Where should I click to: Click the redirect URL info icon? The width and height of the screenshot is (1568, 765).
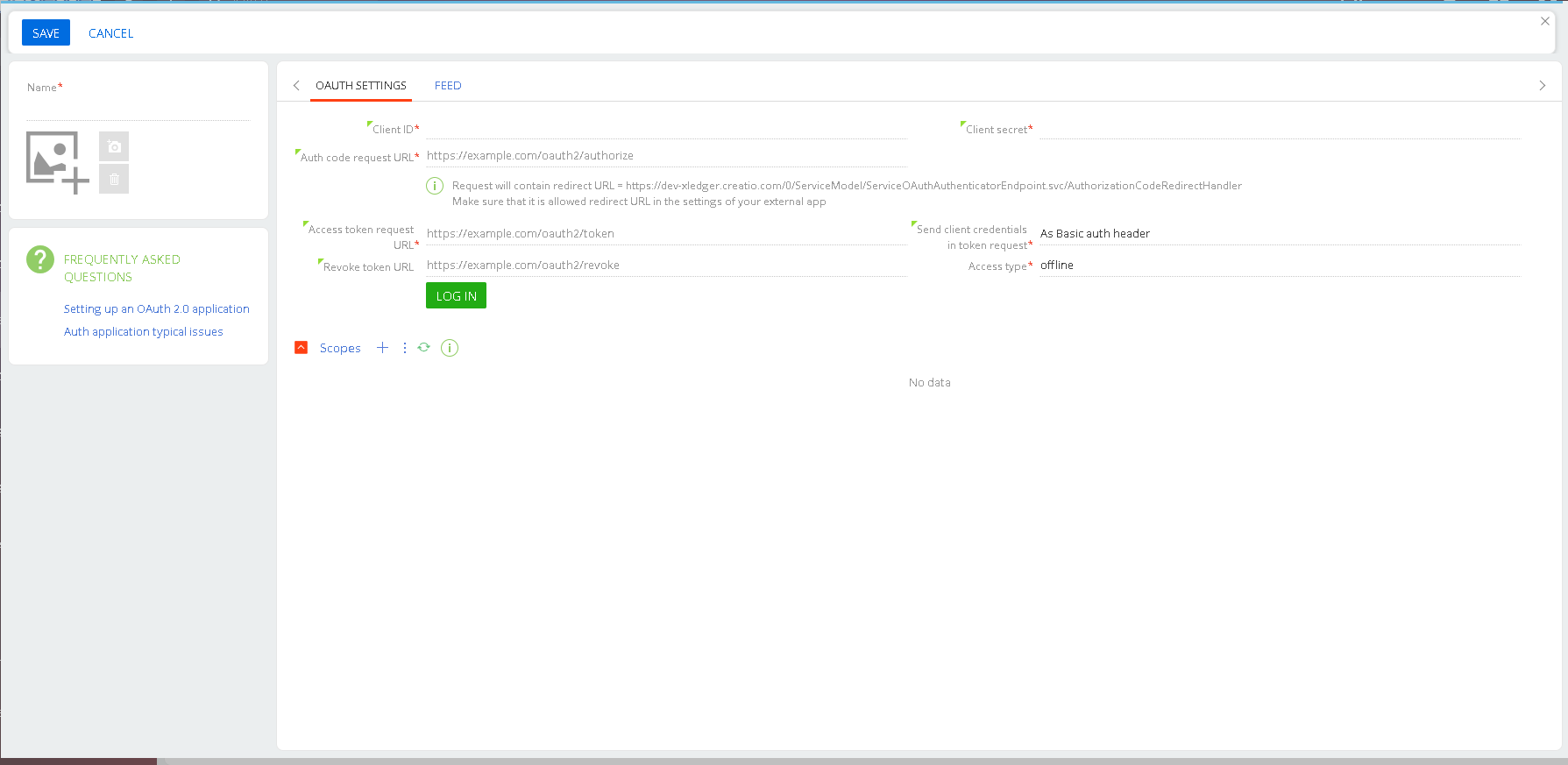434,186
